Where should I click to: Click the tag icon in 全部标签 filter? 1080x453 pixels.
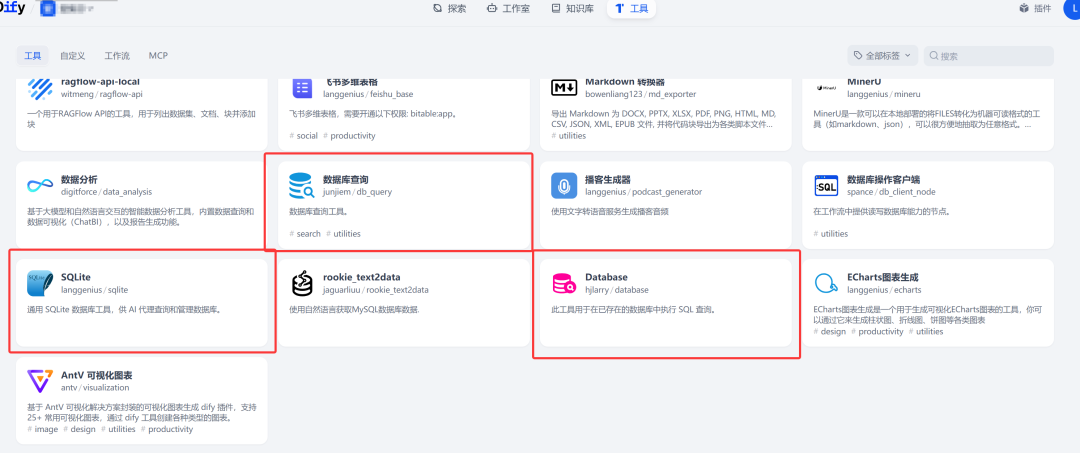[x=858, y=55]
